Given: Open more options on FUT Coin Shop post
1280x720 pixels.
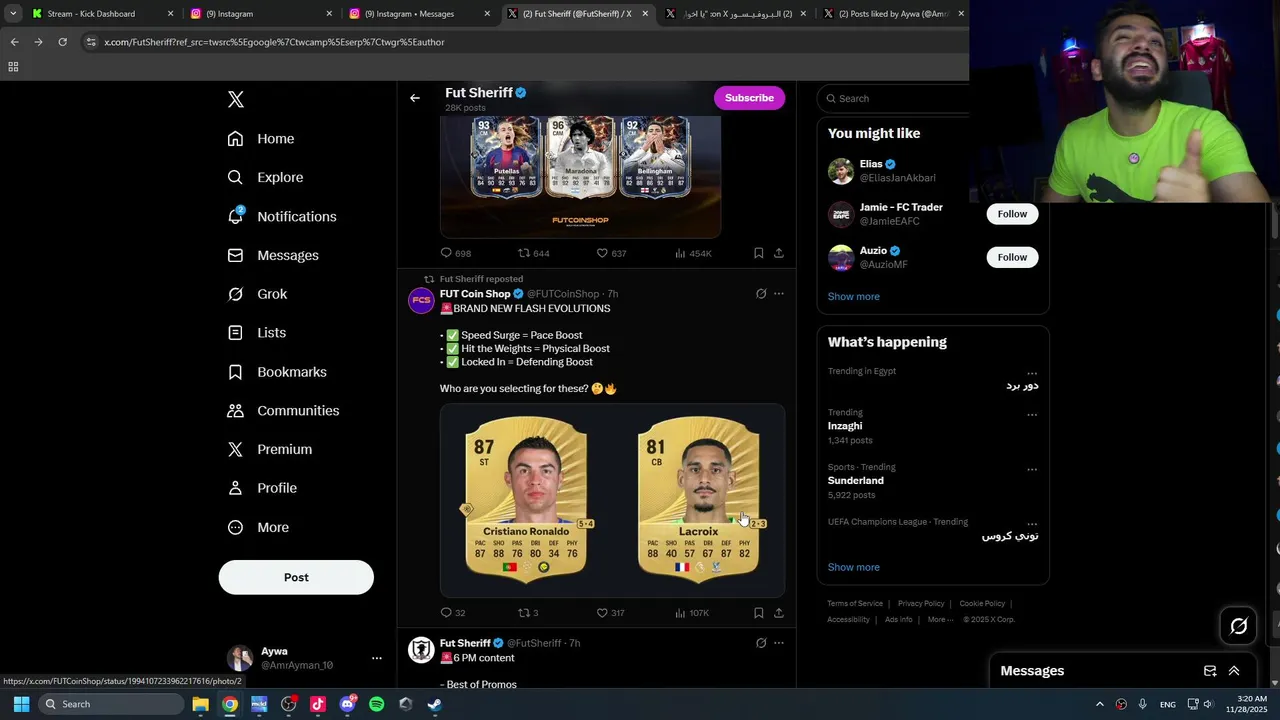Looking at the screenshot, I should tap(779, 294).
